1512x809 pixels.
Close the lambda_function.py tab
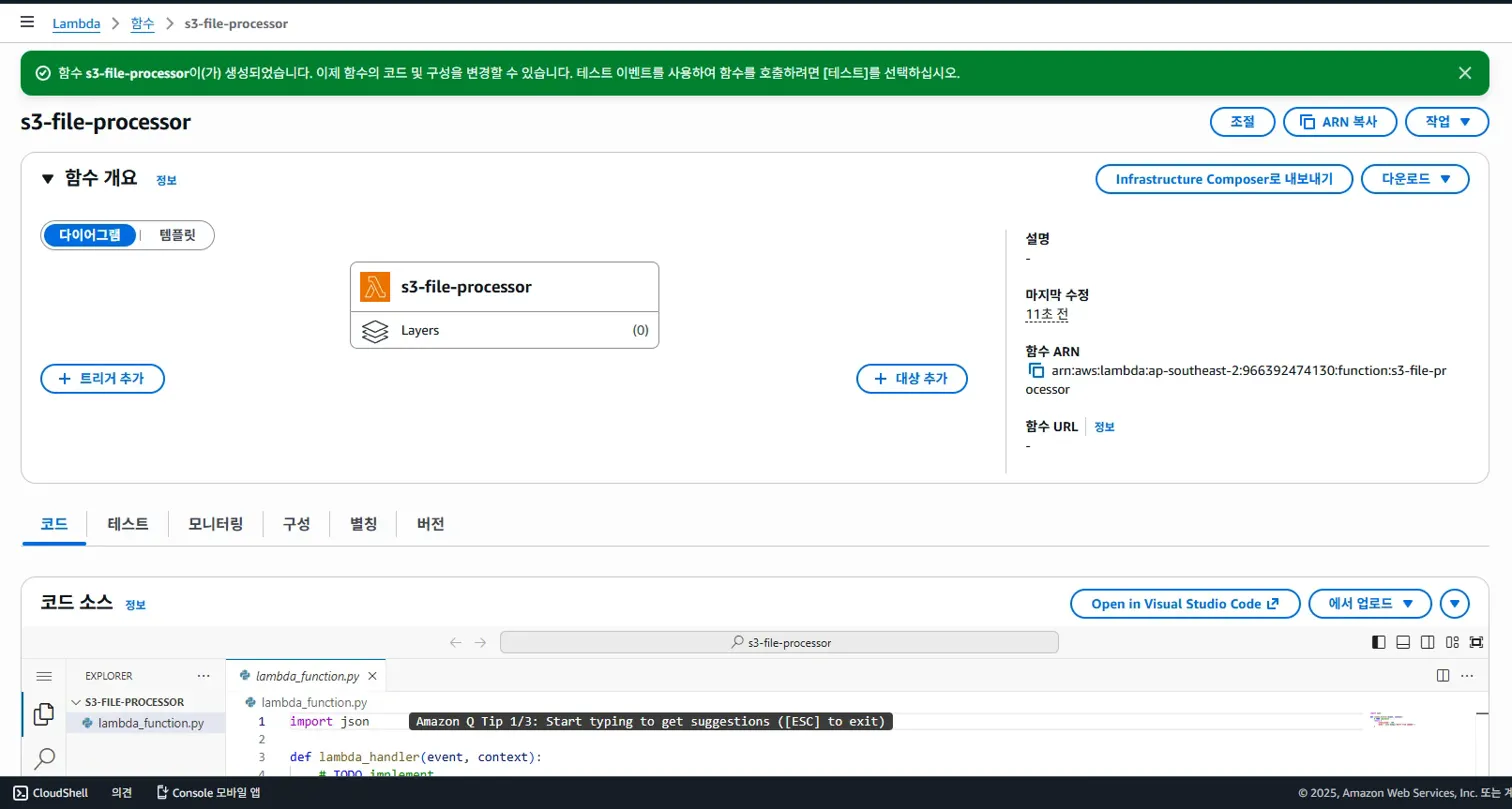pos(372,676)
